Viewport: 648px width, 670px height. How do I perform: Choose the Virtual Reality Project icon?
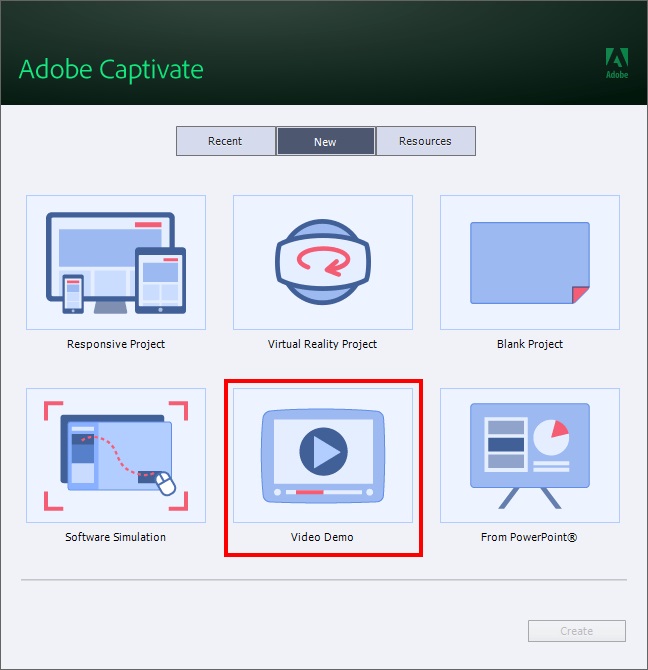click(323, 262)
